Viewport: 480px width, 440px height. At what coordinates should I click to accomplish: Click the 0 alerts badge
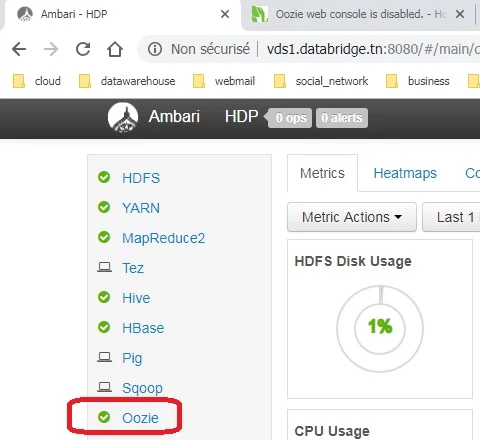click(342, 118)
